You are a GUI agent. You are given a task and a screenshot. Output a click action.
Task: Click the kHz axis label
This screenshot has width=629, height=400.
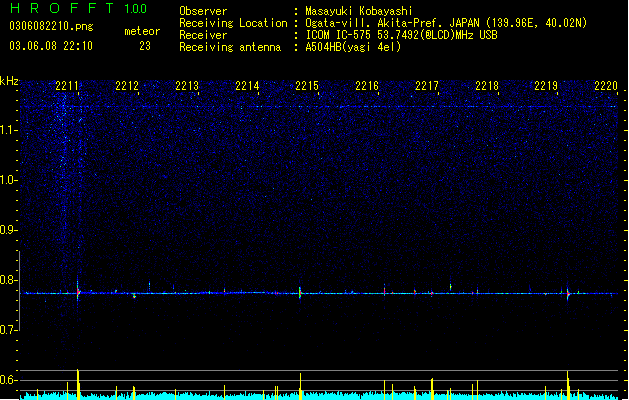point(9,81)
